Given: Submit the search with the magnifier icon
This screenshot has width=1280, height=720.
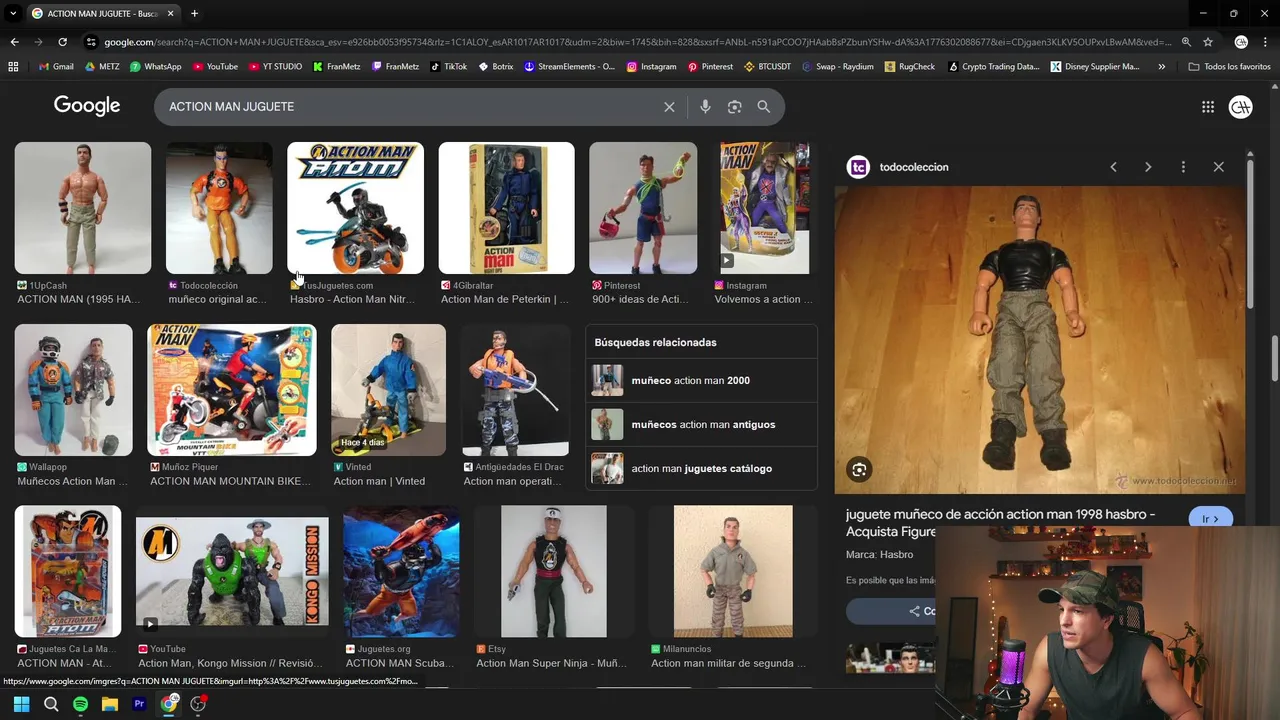Looking at the screenshot, I should click(763, 107).
